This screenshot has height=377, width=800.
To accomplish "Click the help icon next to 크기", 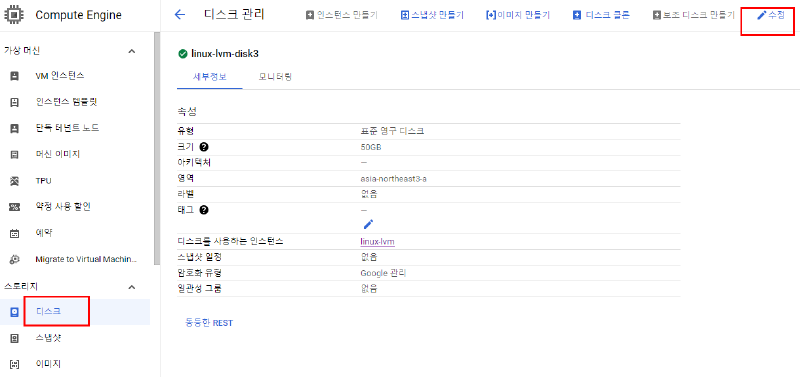I will [204, 147].
